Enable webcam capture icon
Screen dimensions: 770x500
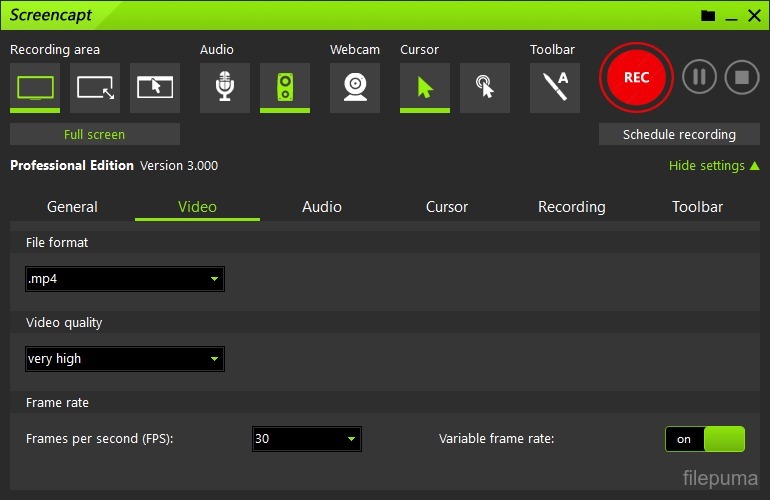pyautogui.click(x=355, y=87)
